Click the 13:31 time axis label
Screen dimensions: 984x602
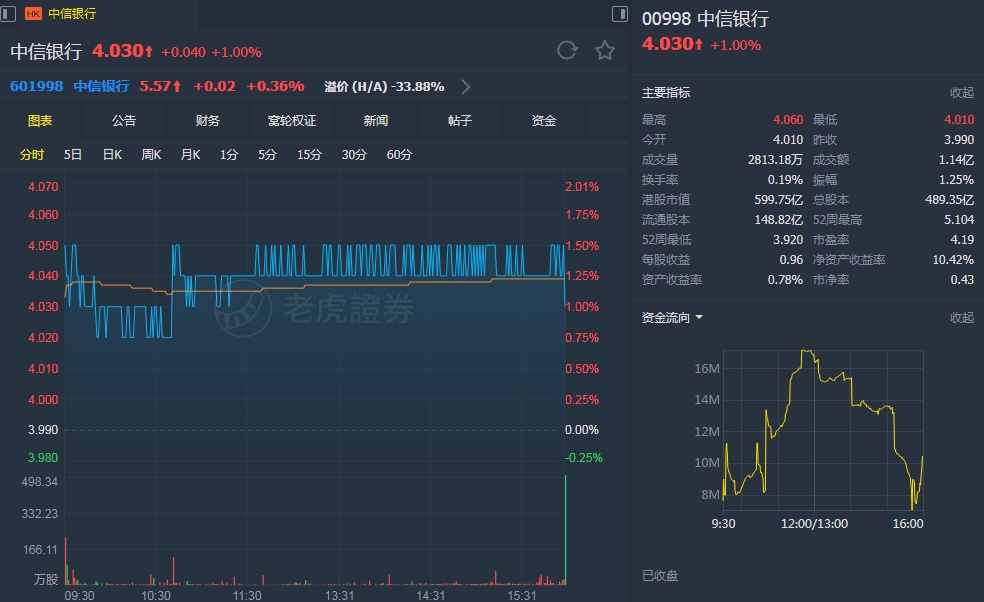[339, 595]
